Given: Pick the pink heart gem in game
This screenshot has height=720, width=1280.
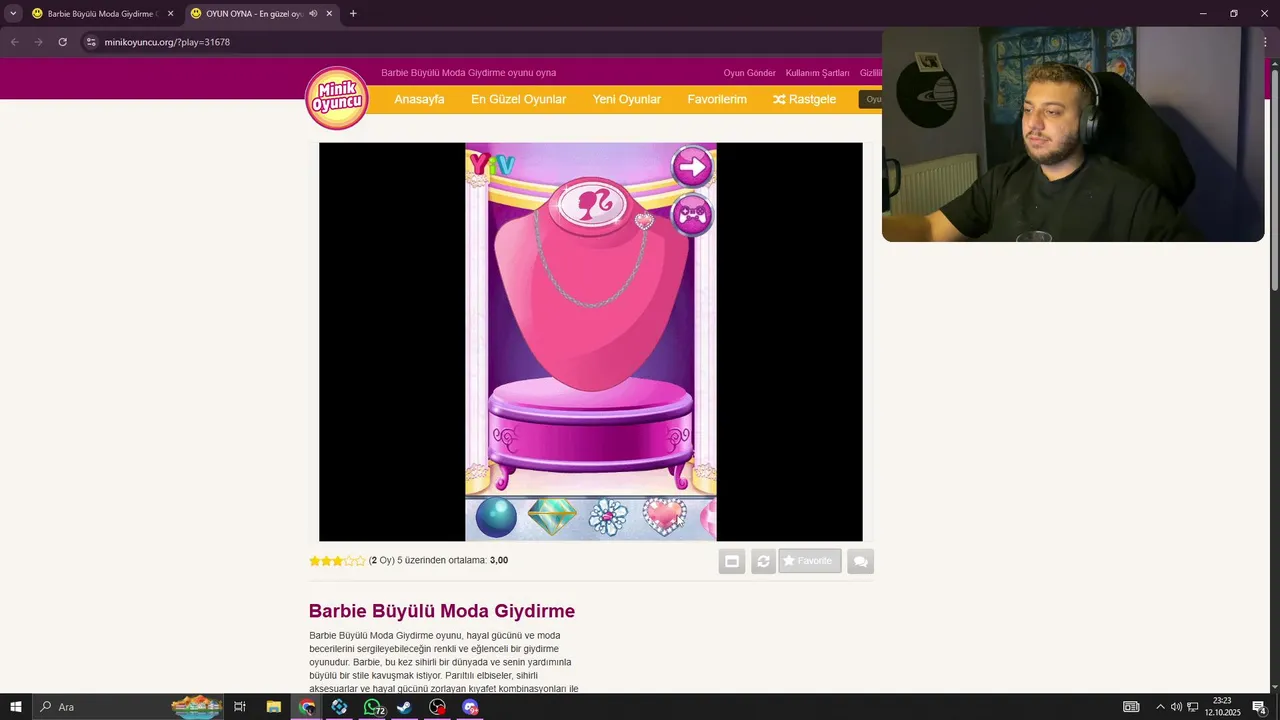Looking at the screenshot, I should click(664, 517).
